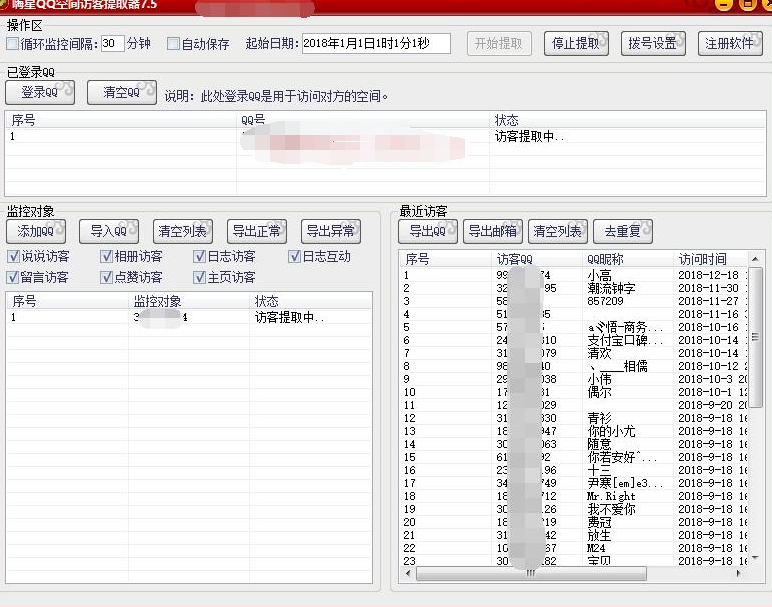
Task: Select visitor row named 清欢
Action: click(x=575, y=353)
